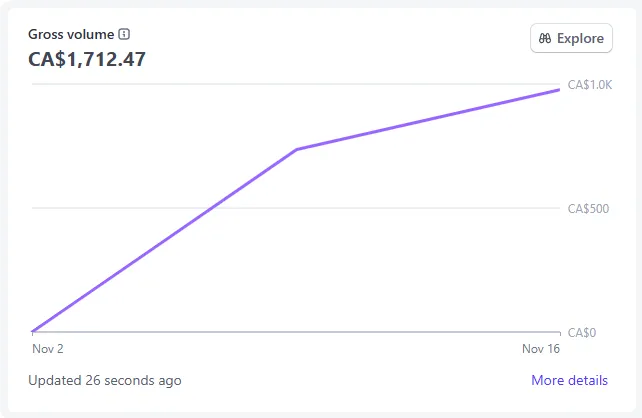The height and width of the screenshot is (418, 642).
Task: Click the Nov 2 date label
Action: click(47, 349)
